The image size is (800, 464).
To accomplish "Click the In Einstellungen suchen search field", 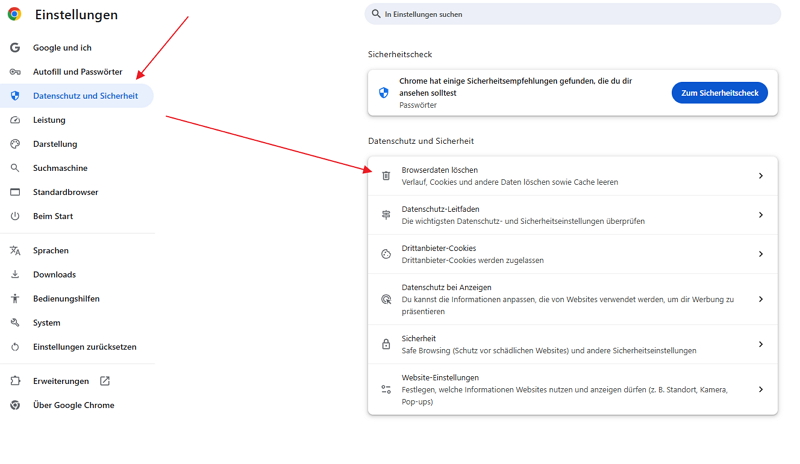I will pyautogui.click(x=575, y=14).
